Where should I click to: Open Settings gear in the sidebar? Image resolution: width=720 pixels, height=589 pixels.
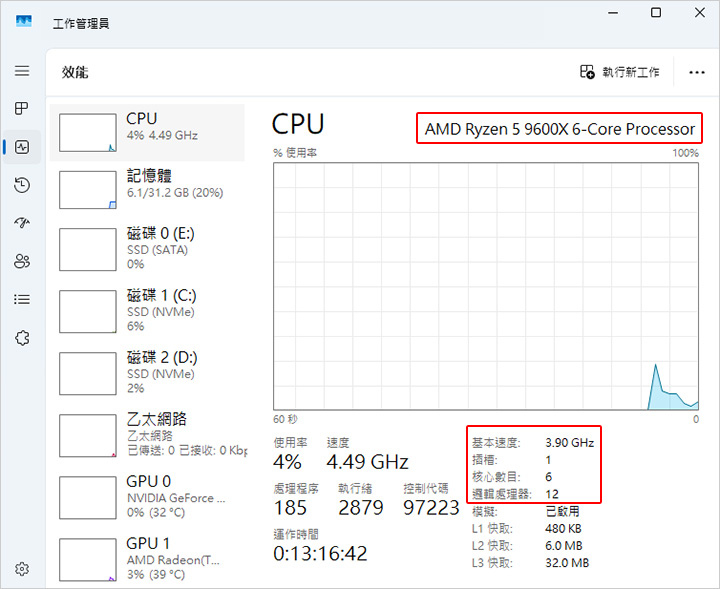[x=22, y=569]
